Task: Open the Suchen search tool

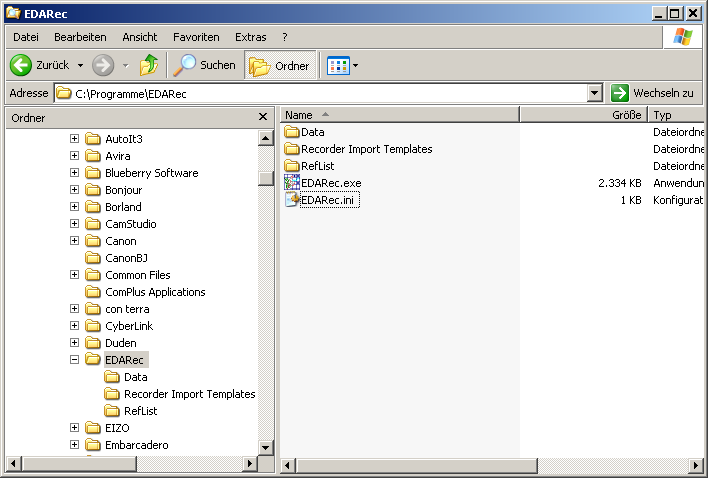Action: coord(205,65)
